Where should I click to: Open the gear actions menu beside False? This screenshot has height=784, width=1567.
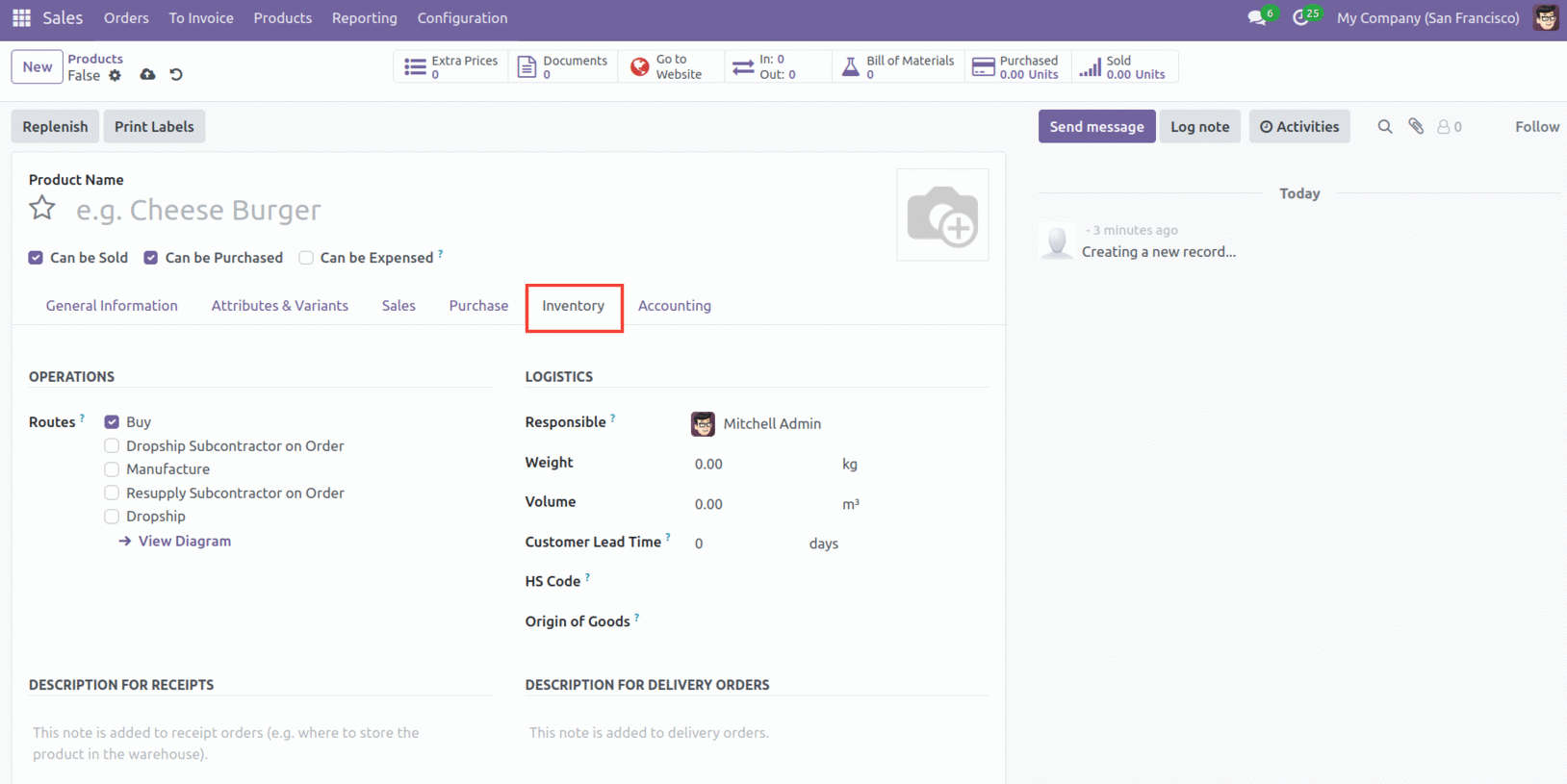click(116, 76)
